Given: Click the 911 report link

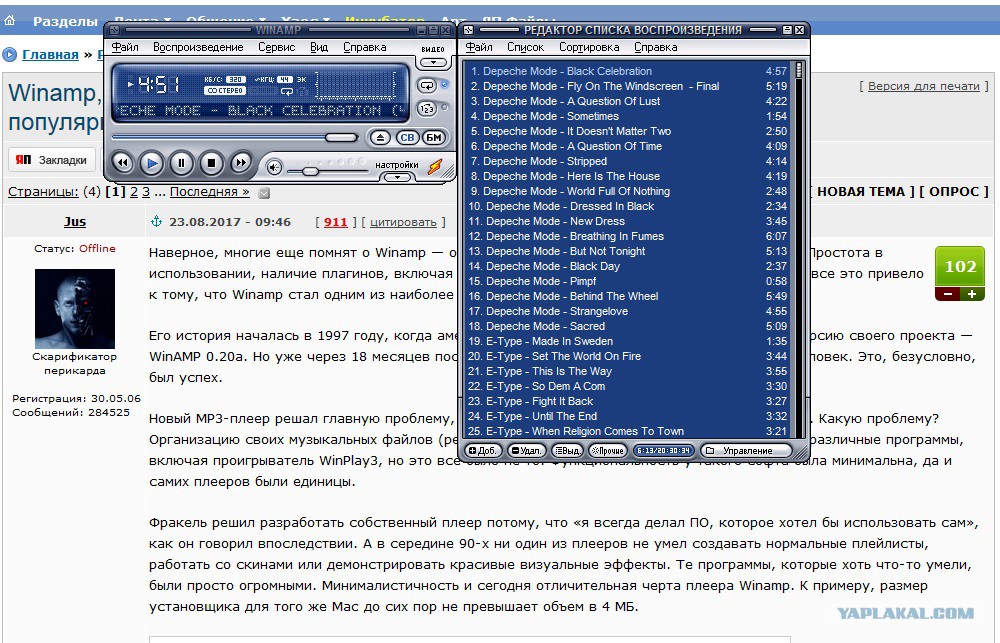Looking at the screenshot, I should coord(335,222).
